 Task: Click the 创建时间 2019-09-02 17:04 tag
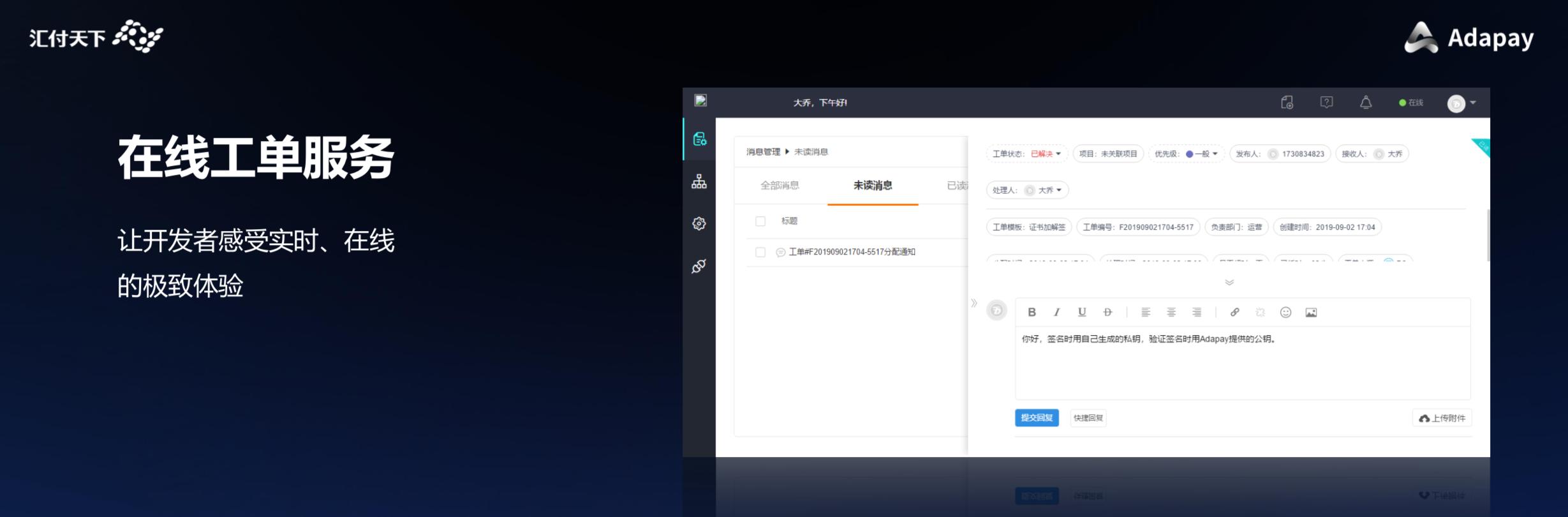[1327, 227]
